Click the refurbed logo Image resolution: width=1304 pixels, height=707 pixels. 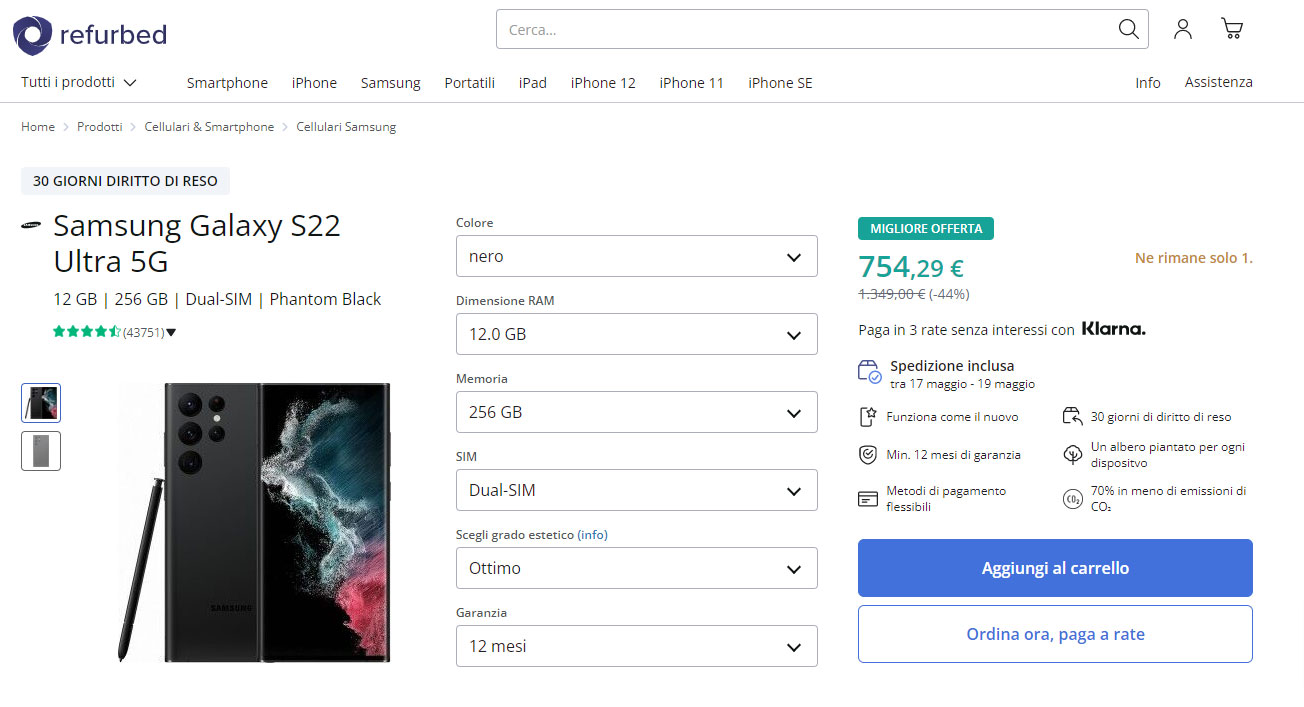click(90, 35)
